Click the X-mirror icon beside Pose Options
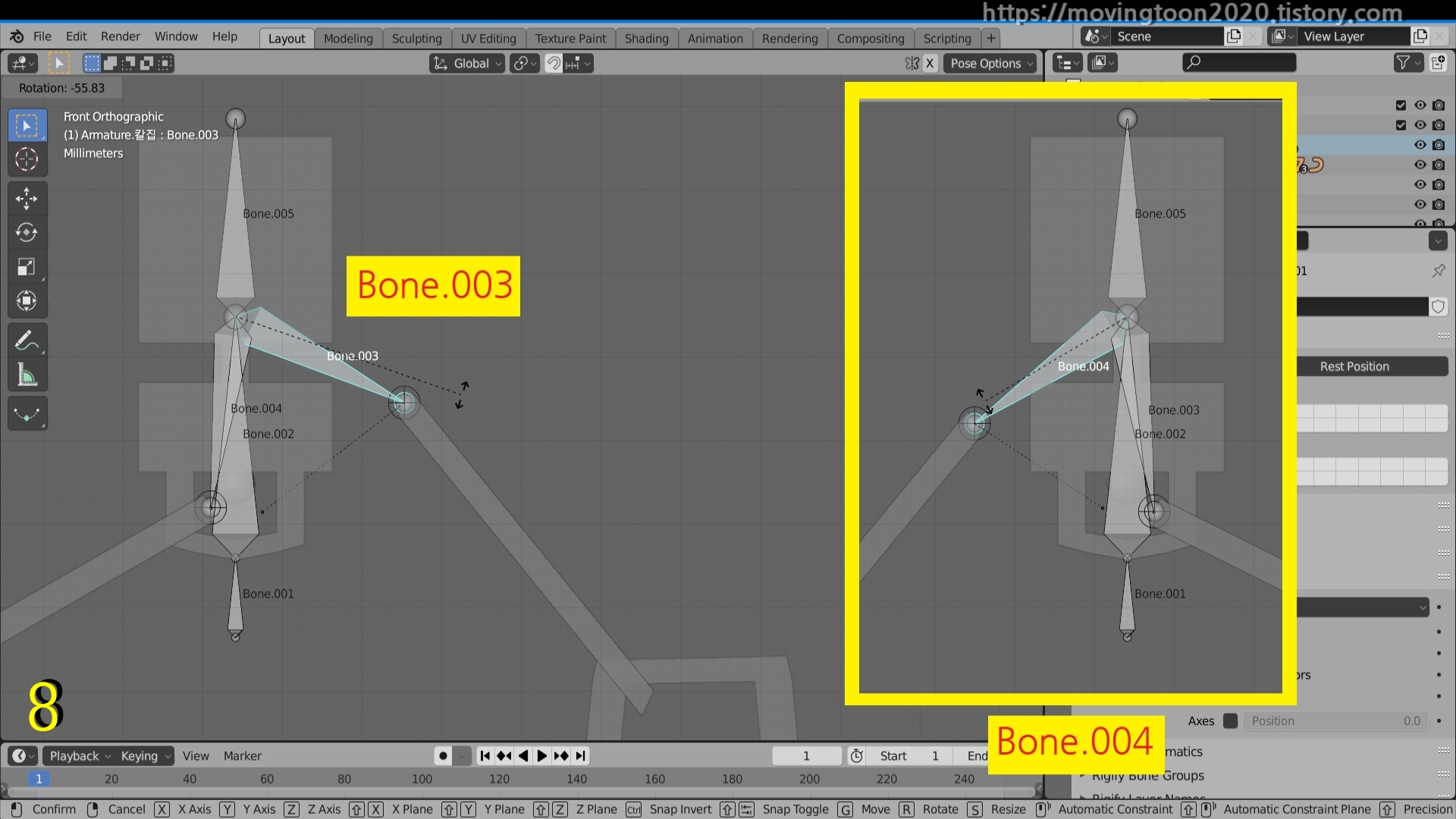Viewport: 1456px width, 819px height. click(912, 64)
